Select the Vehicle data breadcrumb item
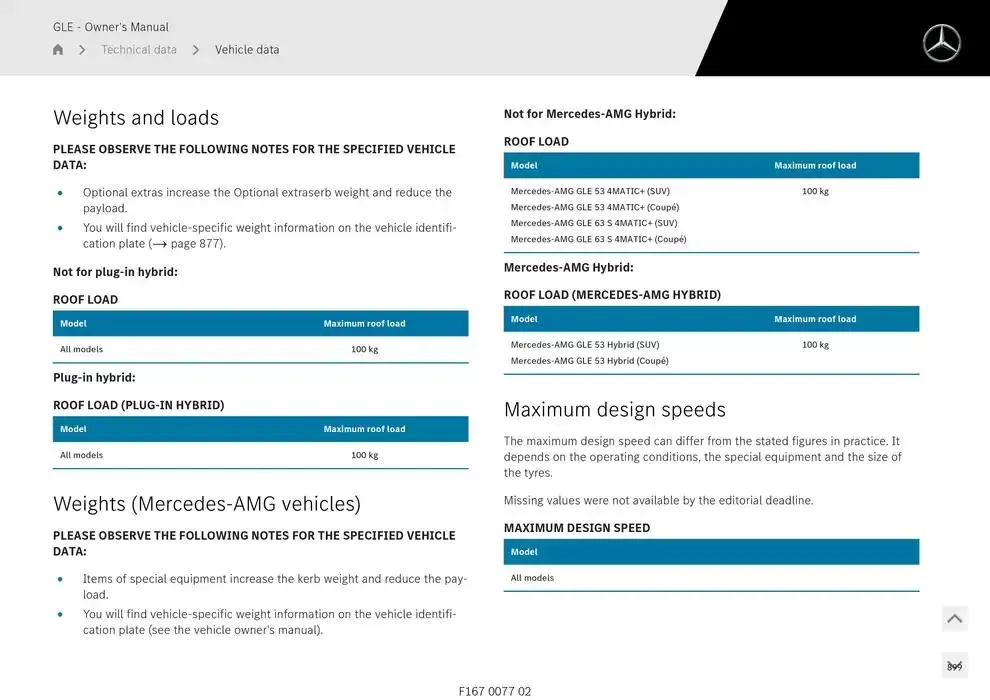The image size is (990, 700). (x=247, y=50)
